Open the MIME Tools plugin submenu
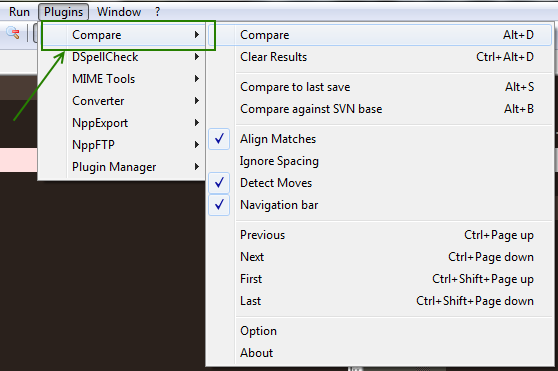 (123, 79)
